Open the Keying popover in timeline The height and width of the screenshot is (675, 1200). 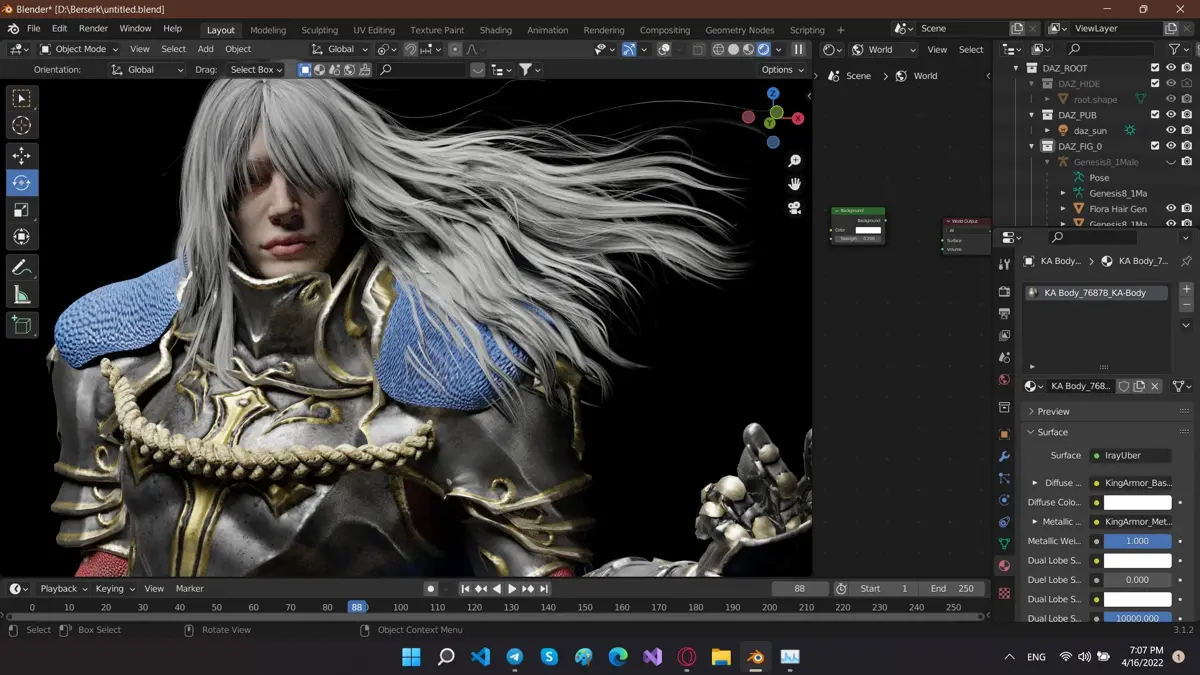pos(114,589)
